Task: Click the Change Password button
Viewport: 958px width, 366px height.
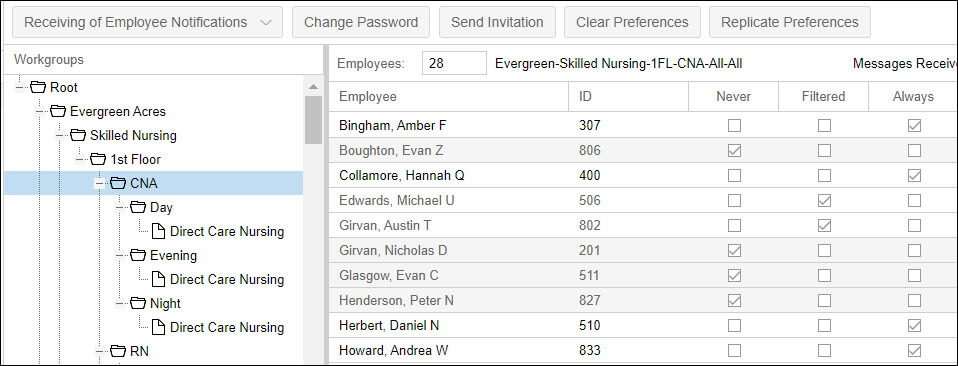Action: click(x=361, y=22)
